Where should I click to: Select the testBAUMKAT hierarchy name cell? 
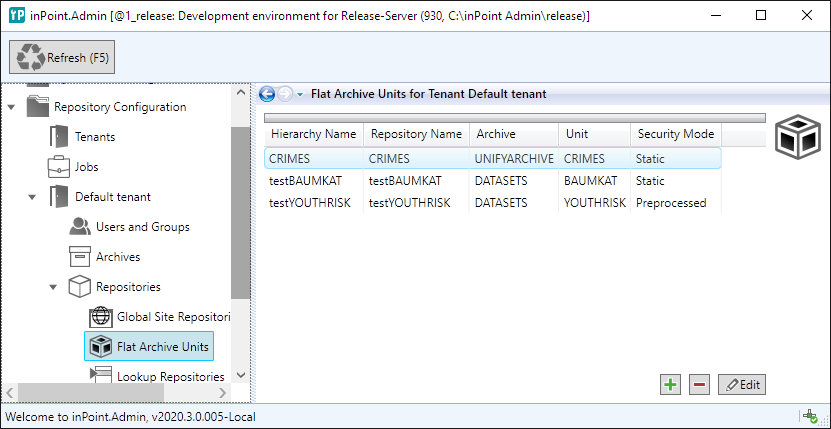306,181
